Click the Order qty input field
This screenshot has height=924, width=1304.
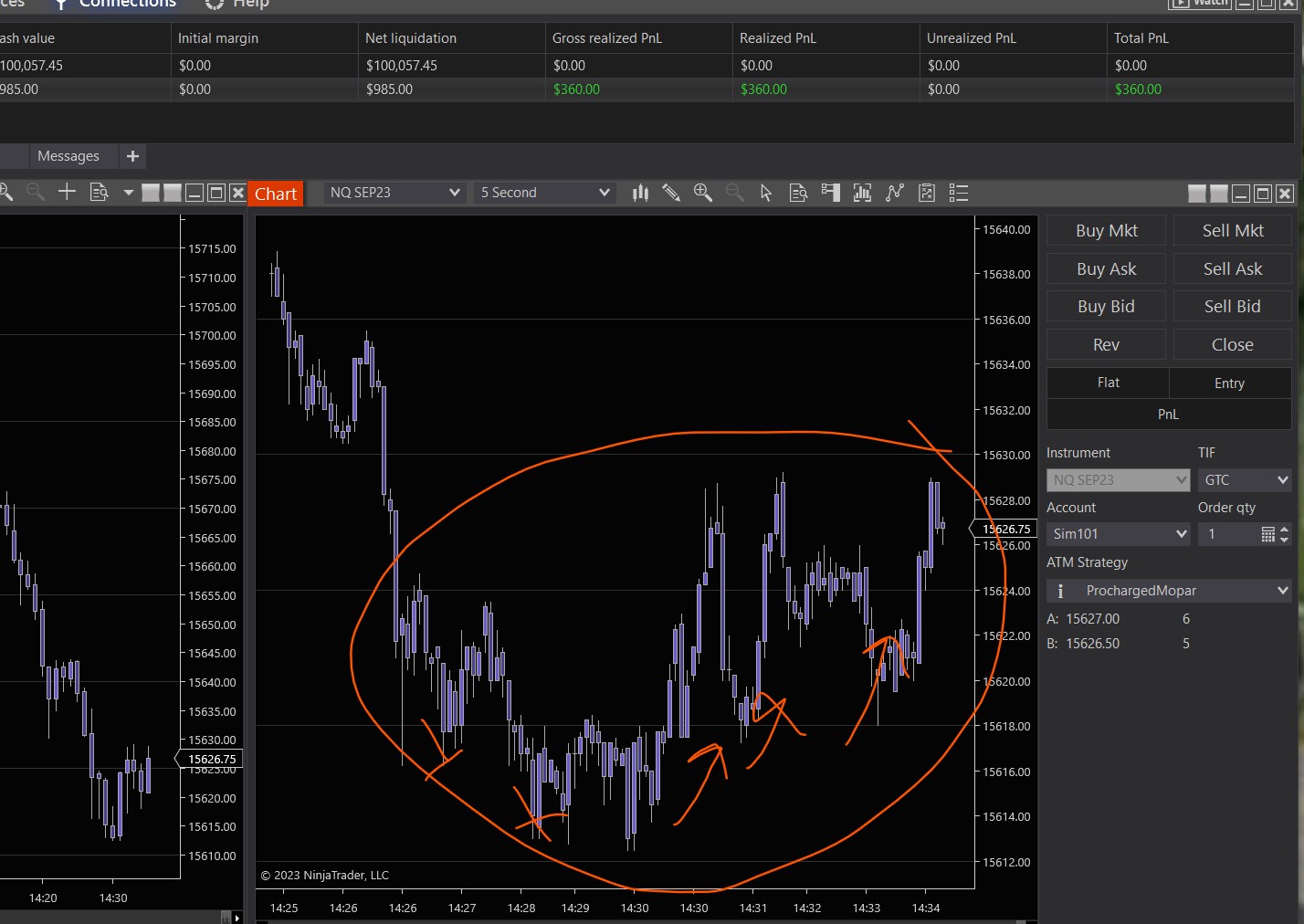[x=1228, y=534]
